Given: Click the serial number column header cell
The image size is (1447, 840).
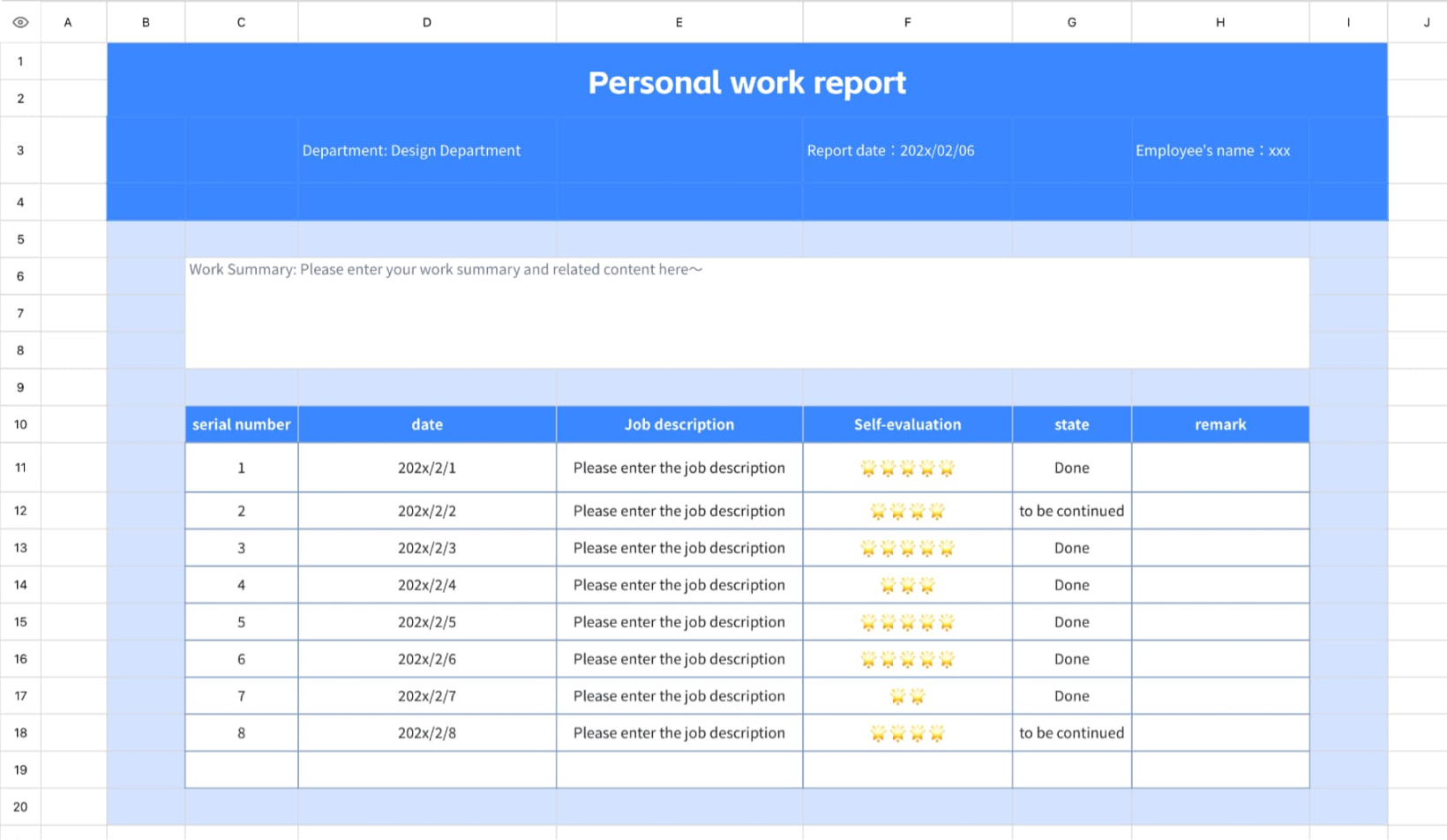Looking at the screenshot, I should 242,424.
